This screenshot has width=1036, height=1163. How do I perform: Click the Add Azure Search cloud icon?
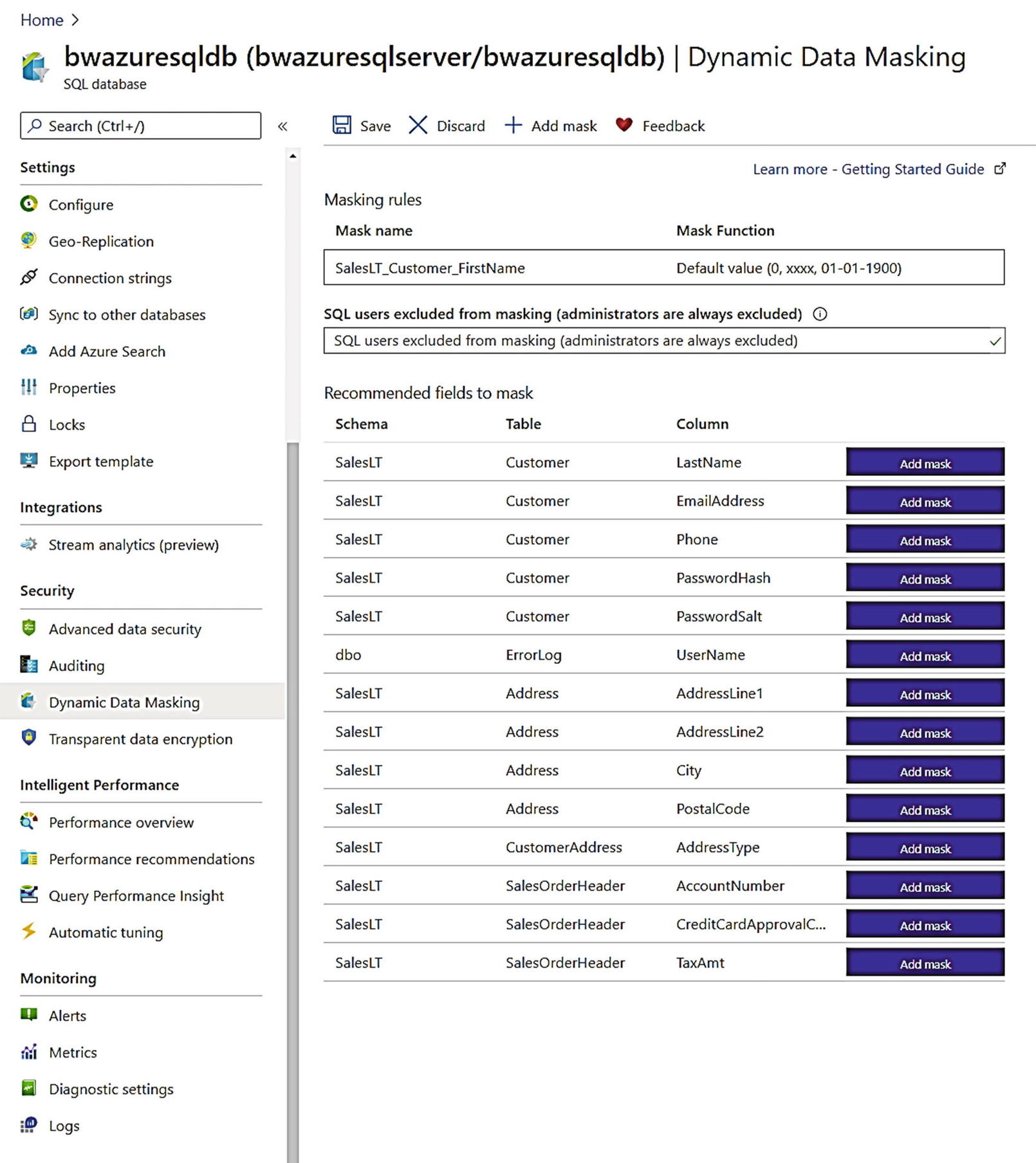[x=29, y=351]
